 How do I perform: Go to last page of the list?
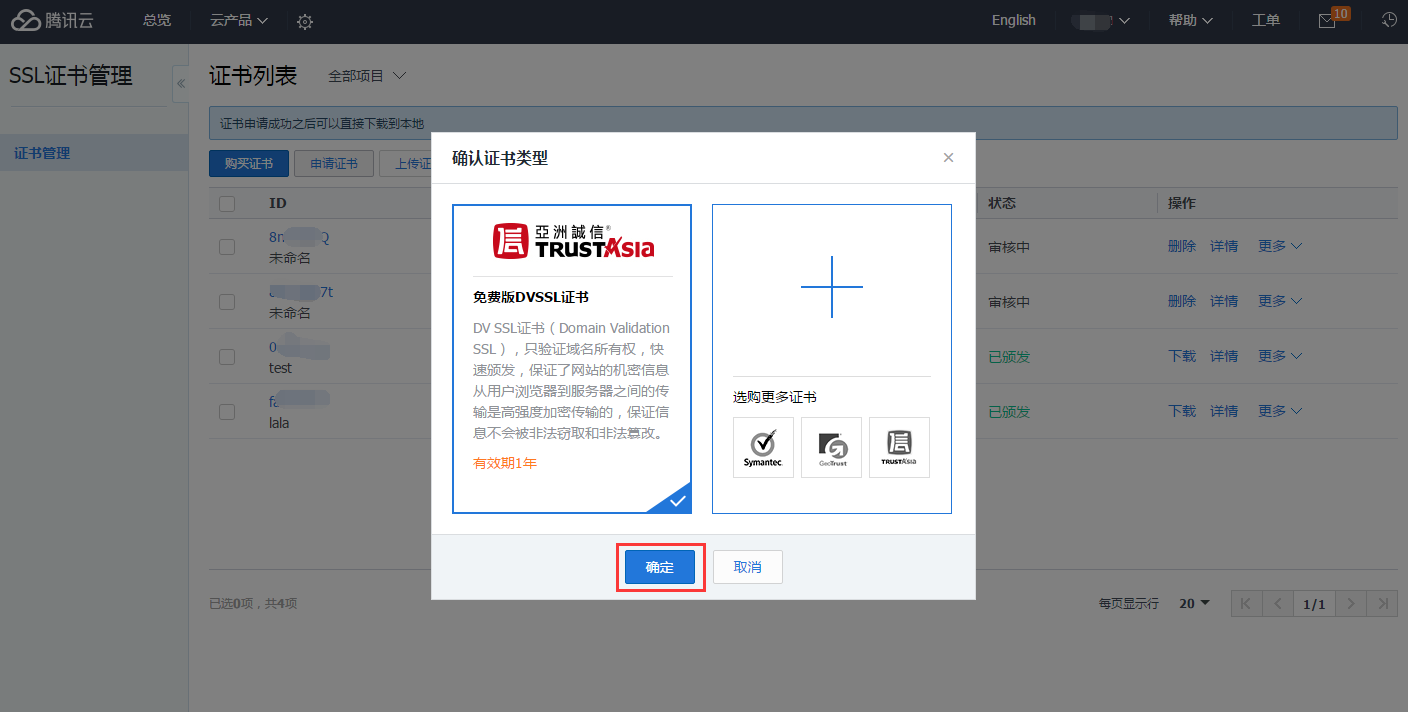(x=1382, y=604)
